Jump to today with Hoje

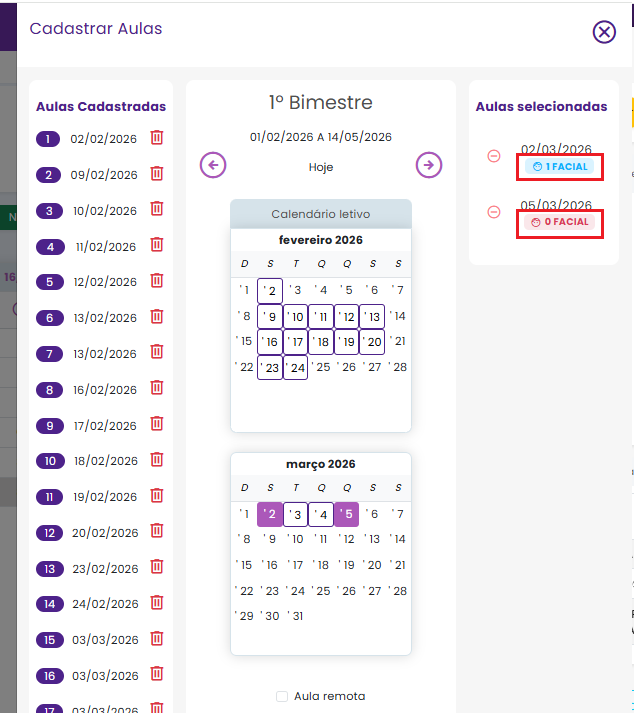click(x=321, y=167)
